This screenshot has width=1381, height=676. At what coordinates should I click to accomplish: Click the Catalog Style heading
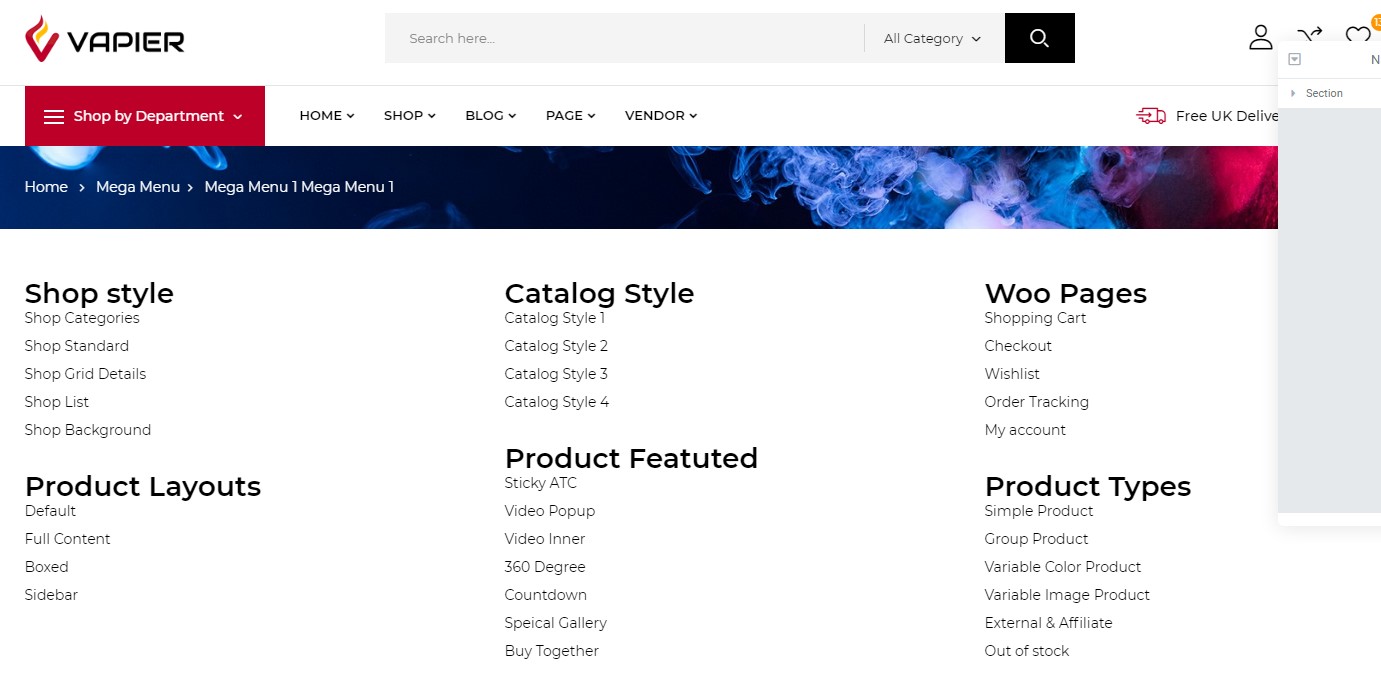pos(599,293)
